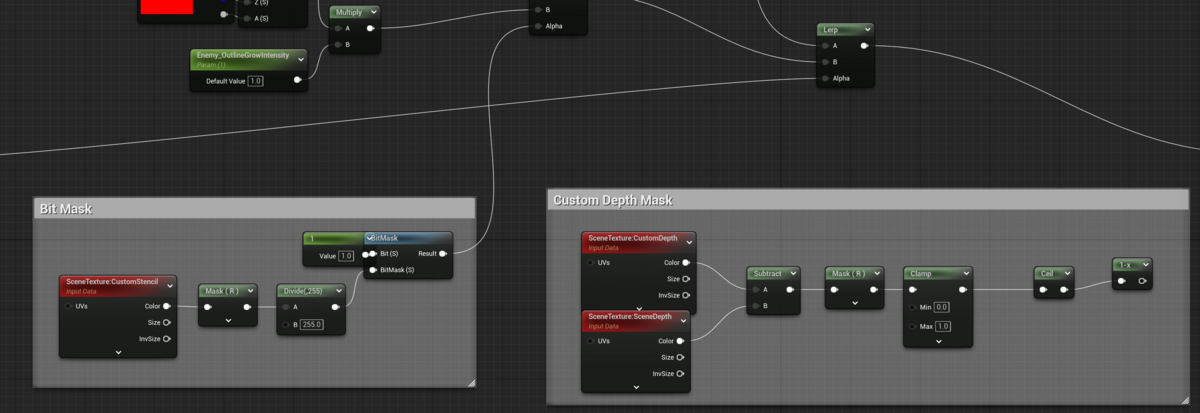Click CustomDepth's InvSize output pin
The height and width of the screenshot is (413, 1200).
click(x=685, y=295)
